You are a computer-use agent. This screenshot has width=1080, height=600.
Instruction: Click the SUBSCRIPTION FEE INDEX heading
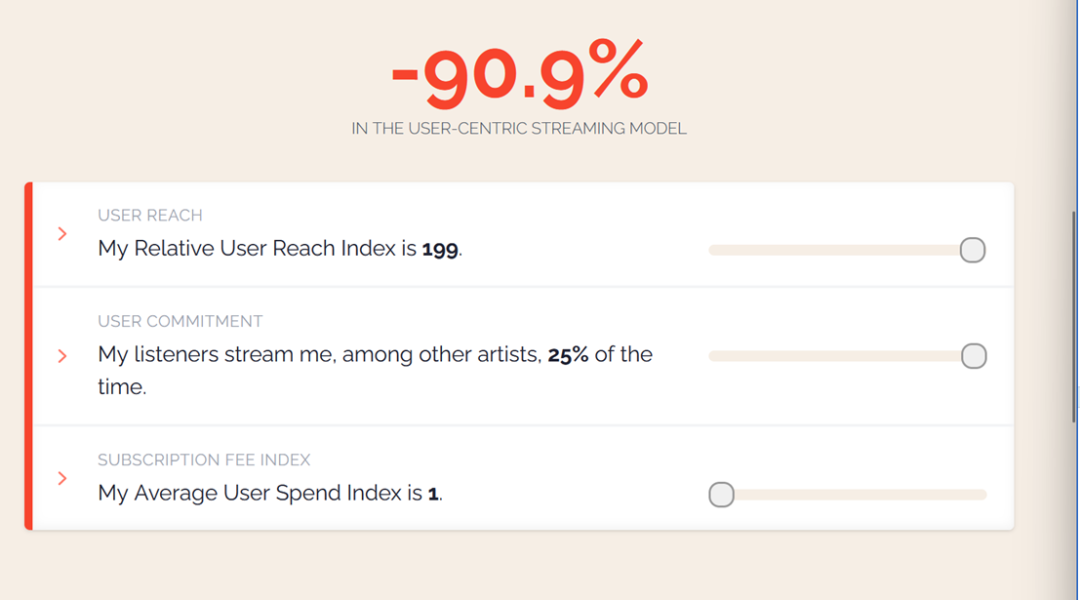tap(204, 460)
